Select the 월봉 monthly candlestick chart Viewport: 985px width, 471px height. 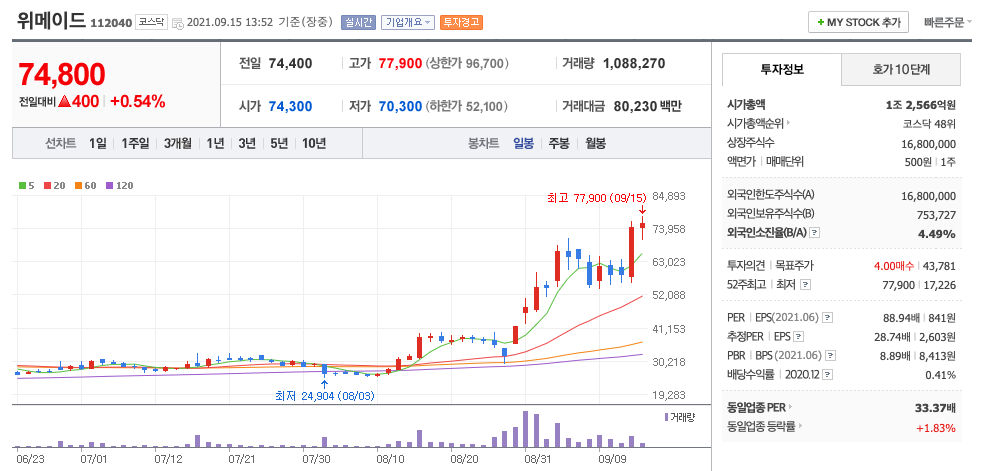tap(596, 143)
